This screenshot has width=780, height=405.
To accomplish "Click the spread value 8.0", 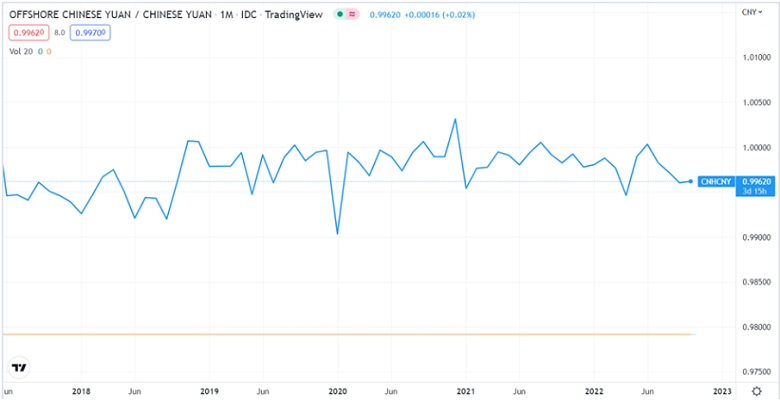I will (x=59, y=33).
